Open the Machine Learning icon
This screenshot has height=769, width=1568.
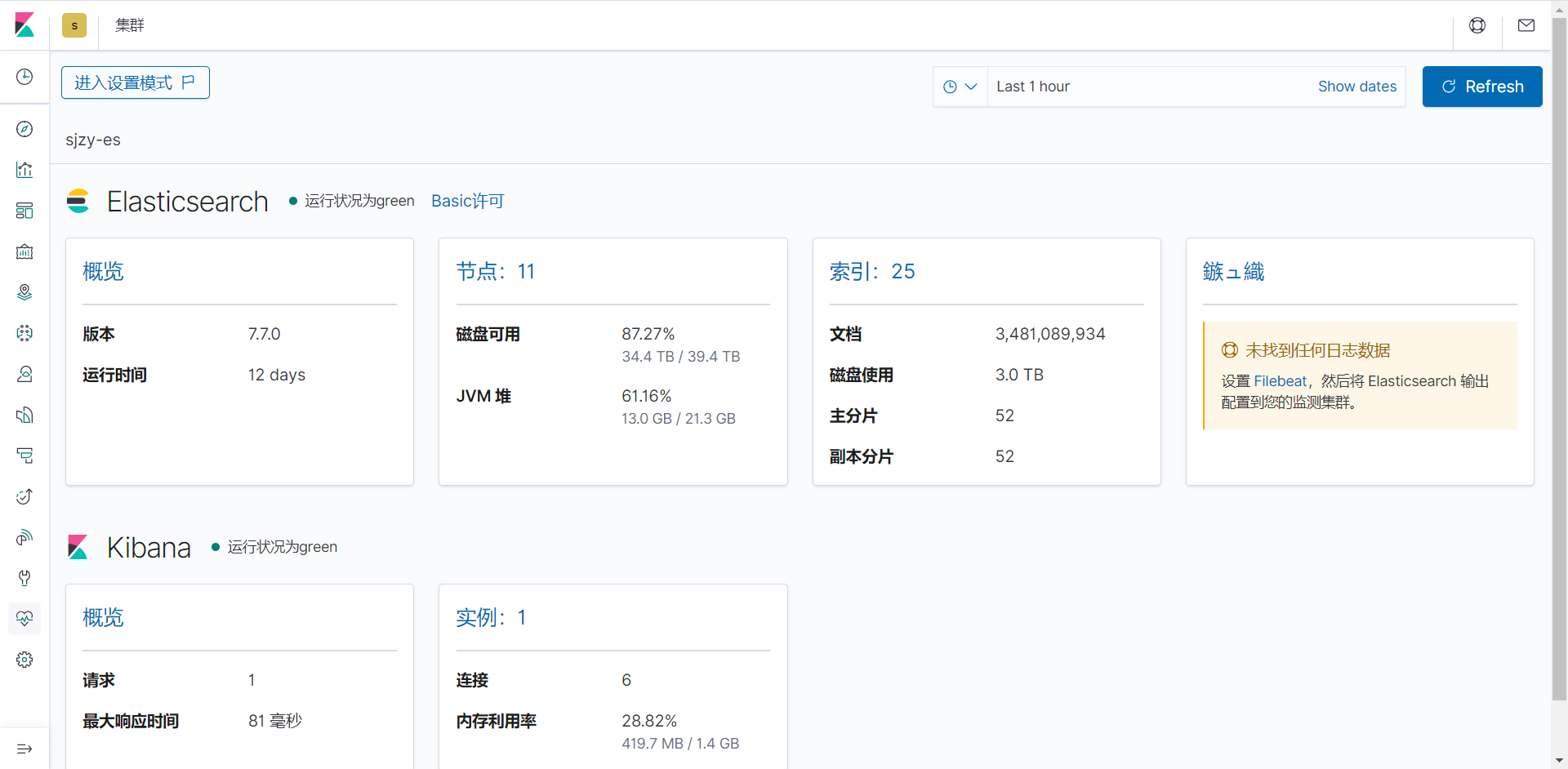pyautogui.click(x=24, y=333)
